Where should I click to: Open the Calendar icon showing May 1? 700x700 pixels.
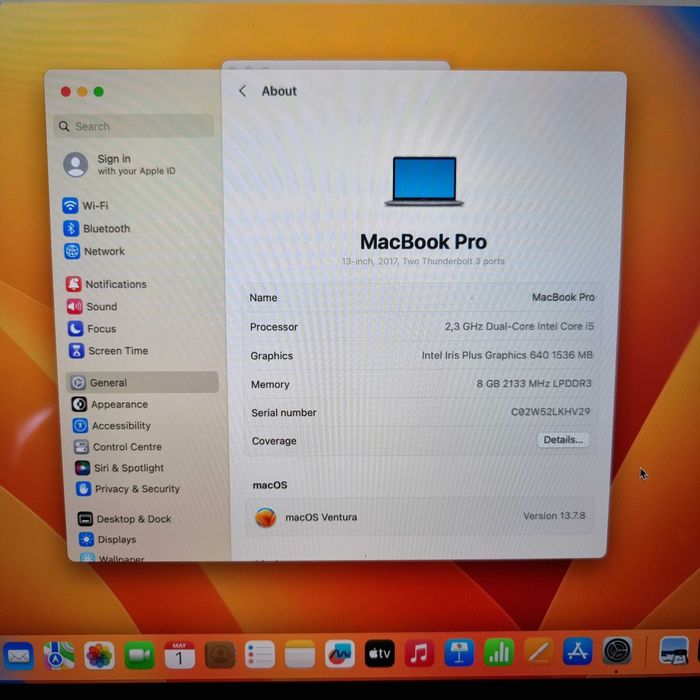click(x=179, y=655)
